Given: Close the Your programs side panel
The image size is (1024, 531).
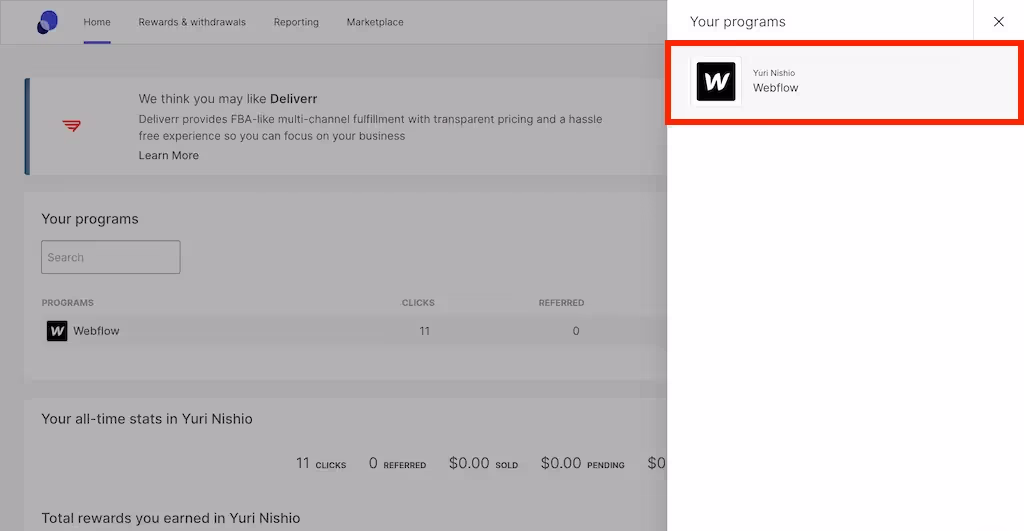Looking at the screenshot, I should [x=999, y=22].
